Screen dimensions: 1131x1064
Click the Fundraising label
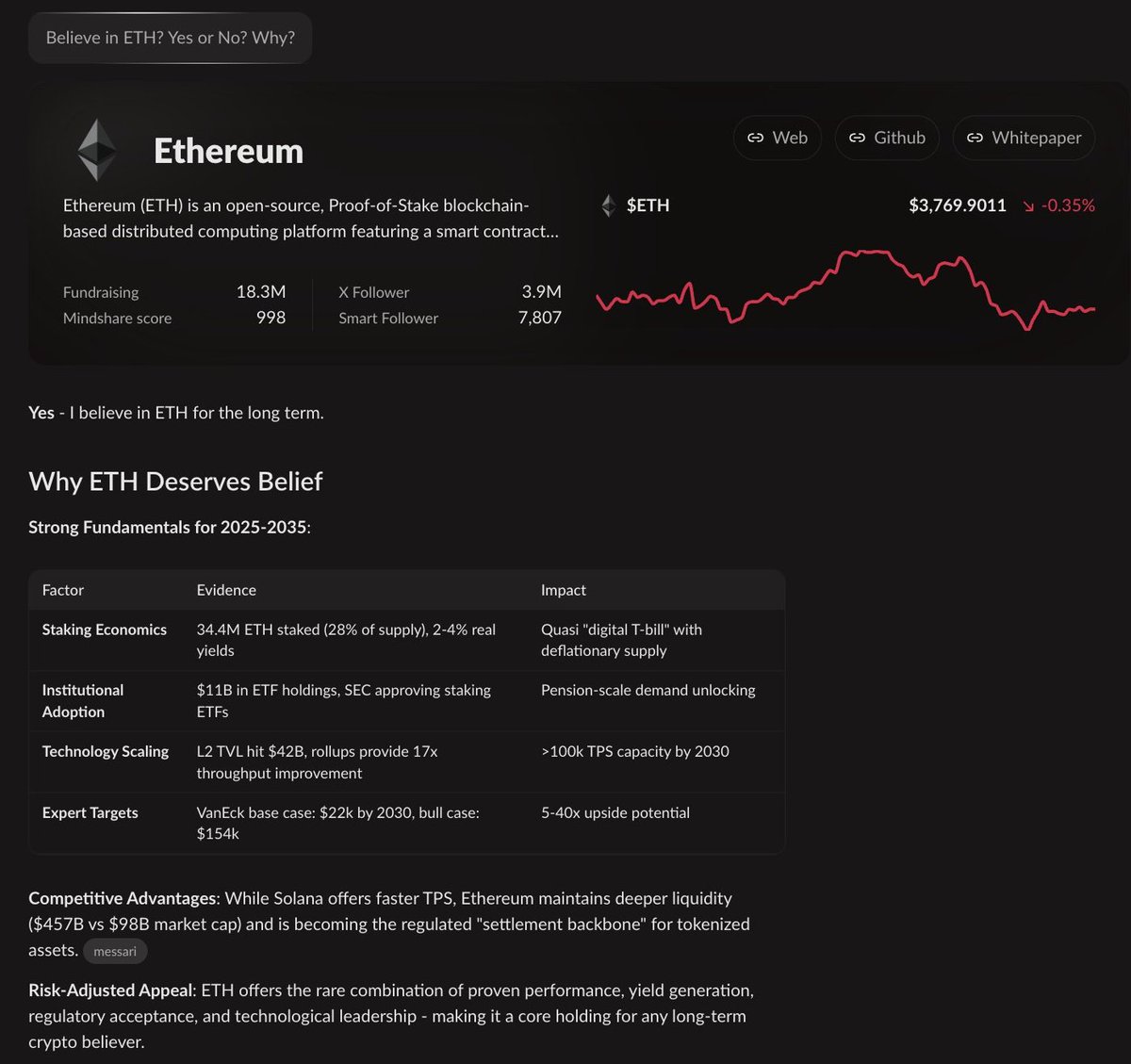pos(101,292)
